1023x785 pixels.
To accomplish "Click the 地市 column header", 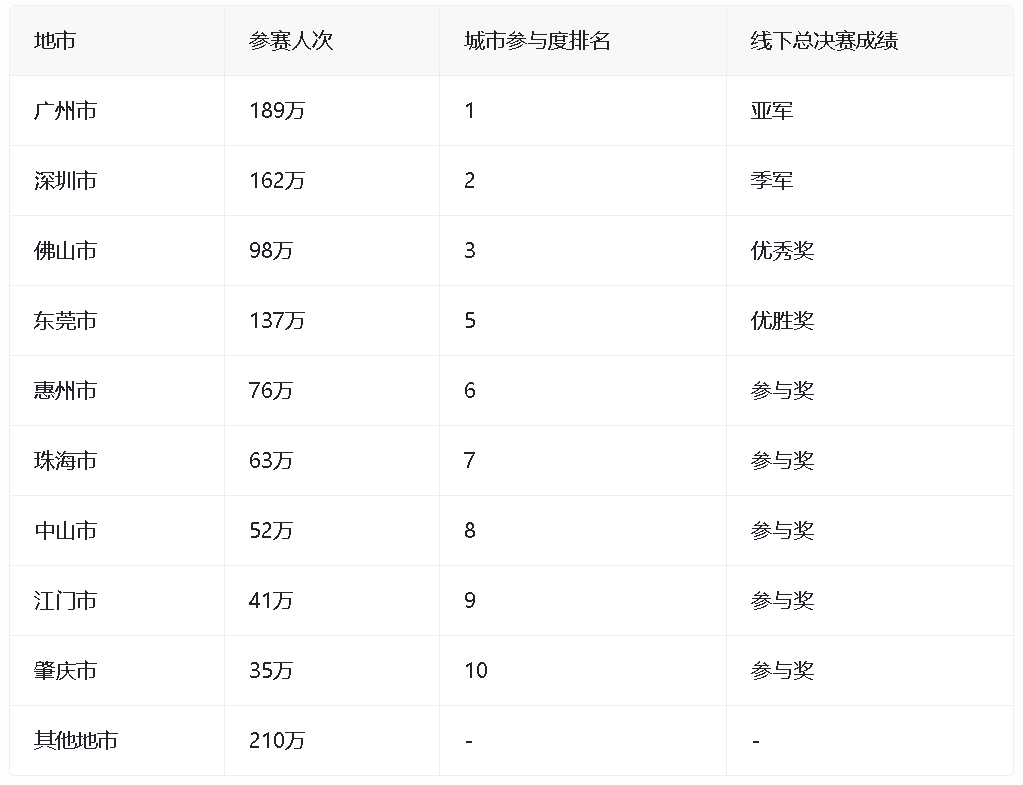I will point(55,41).
